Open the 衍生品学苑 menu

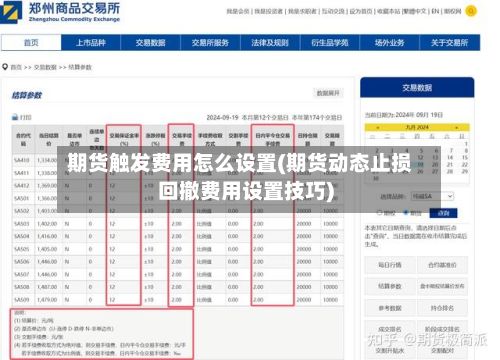[330, 42]
